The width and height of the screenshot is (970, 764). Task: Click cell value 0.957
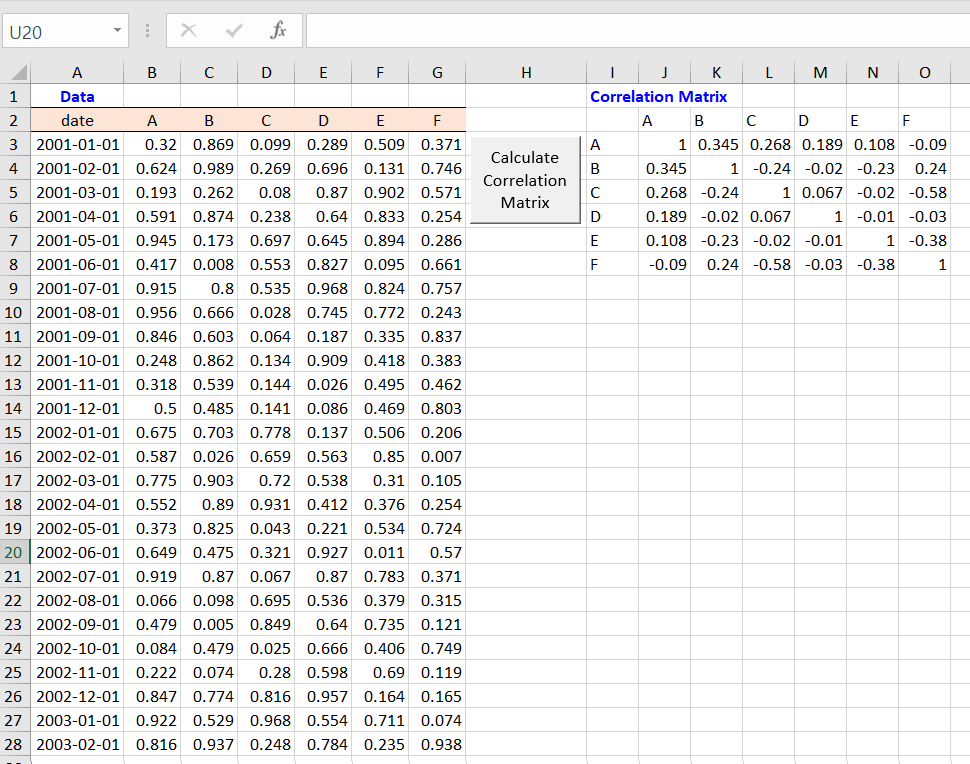click(323, 697)
